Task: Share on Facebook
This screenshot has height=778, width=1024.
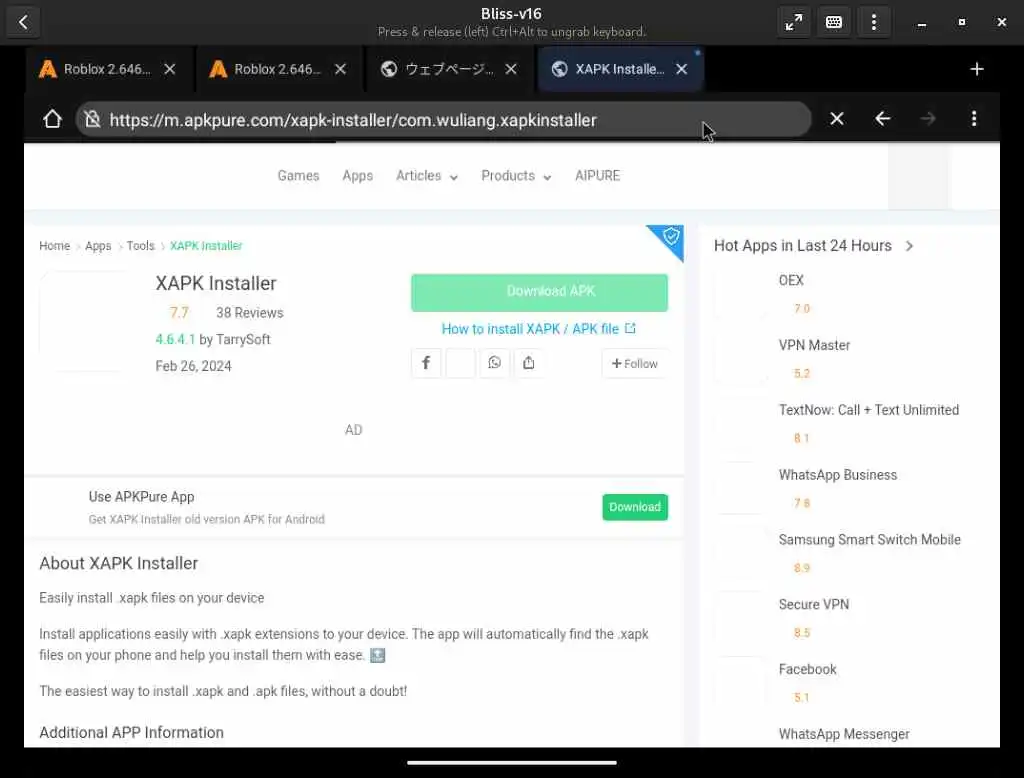Action: (x=426, y=363)
